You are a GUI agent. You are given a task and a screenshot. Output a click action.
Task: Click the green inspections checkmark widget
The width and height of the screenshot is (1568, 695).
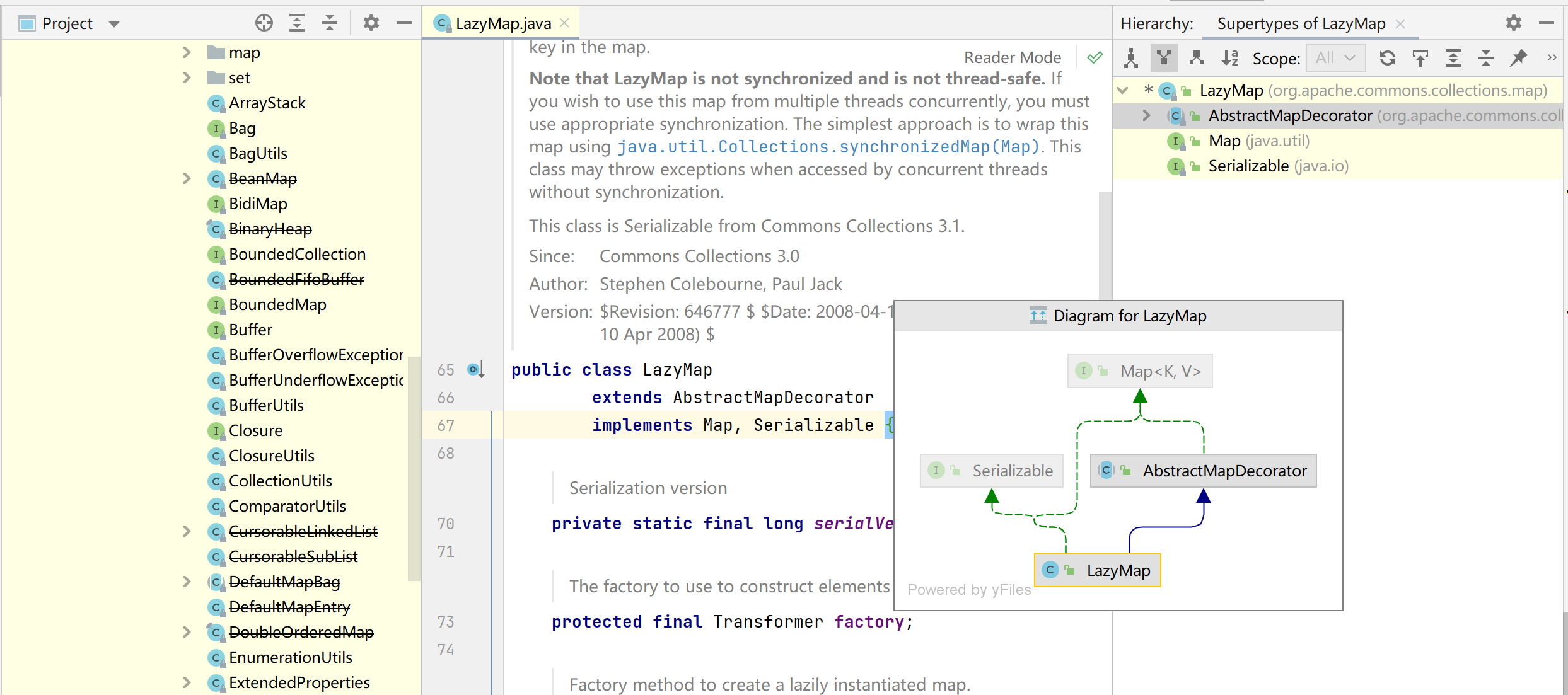pos(1095,57)
